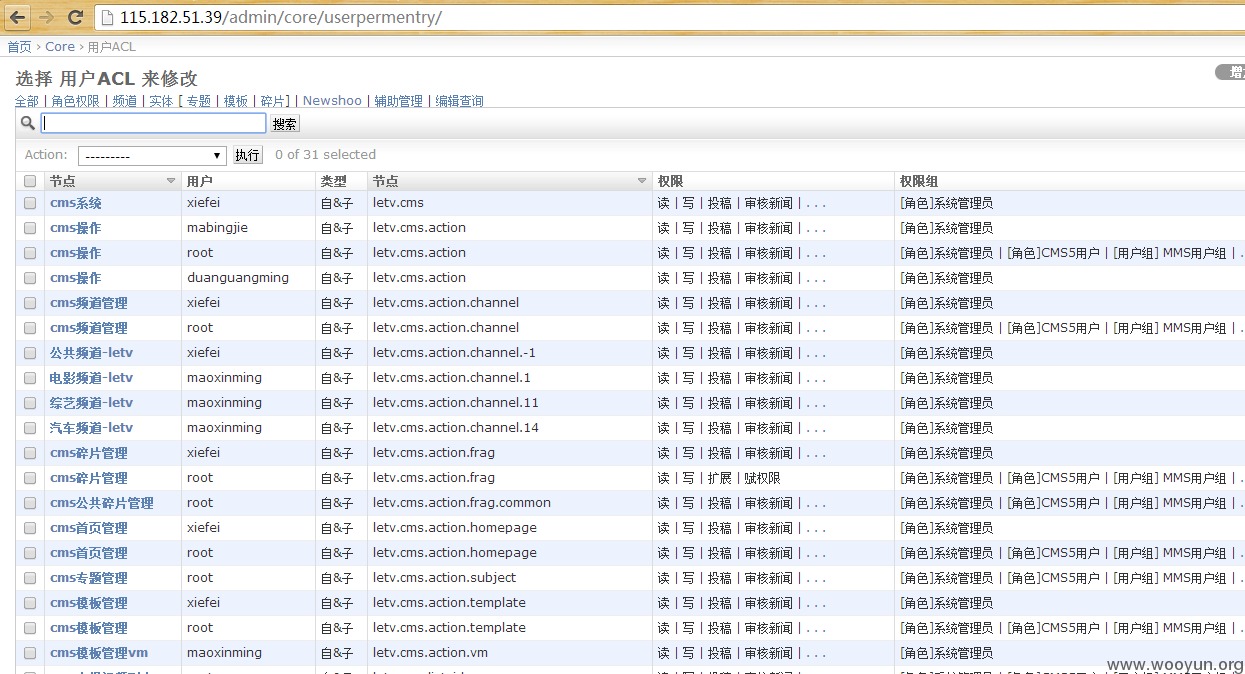Screen dimensions: 1245x674
Task: Select checkbox for 电影频道-letv row
Action: point(30,378)
